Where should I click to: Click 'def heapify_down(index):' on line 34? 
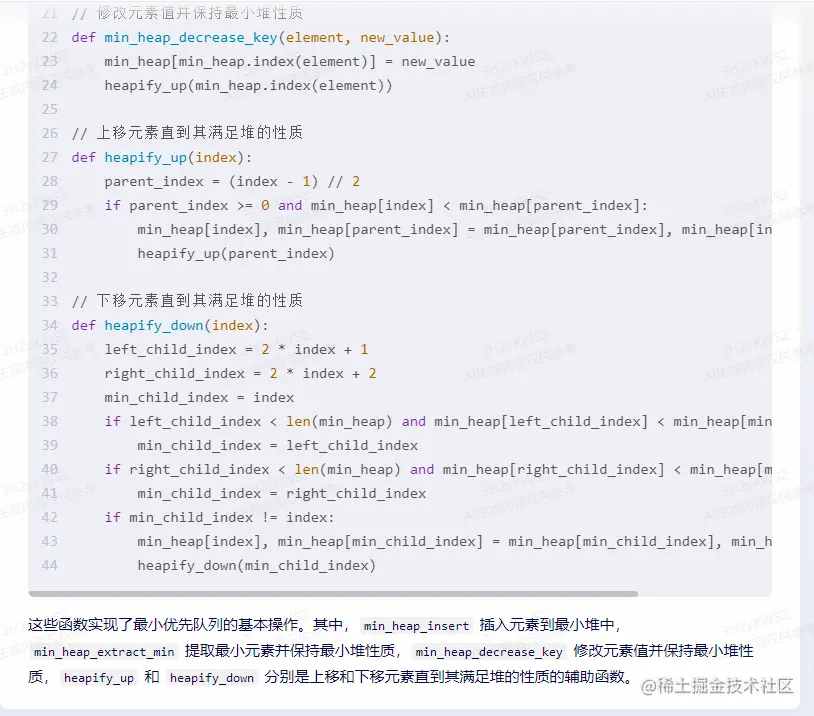(170, 326)
